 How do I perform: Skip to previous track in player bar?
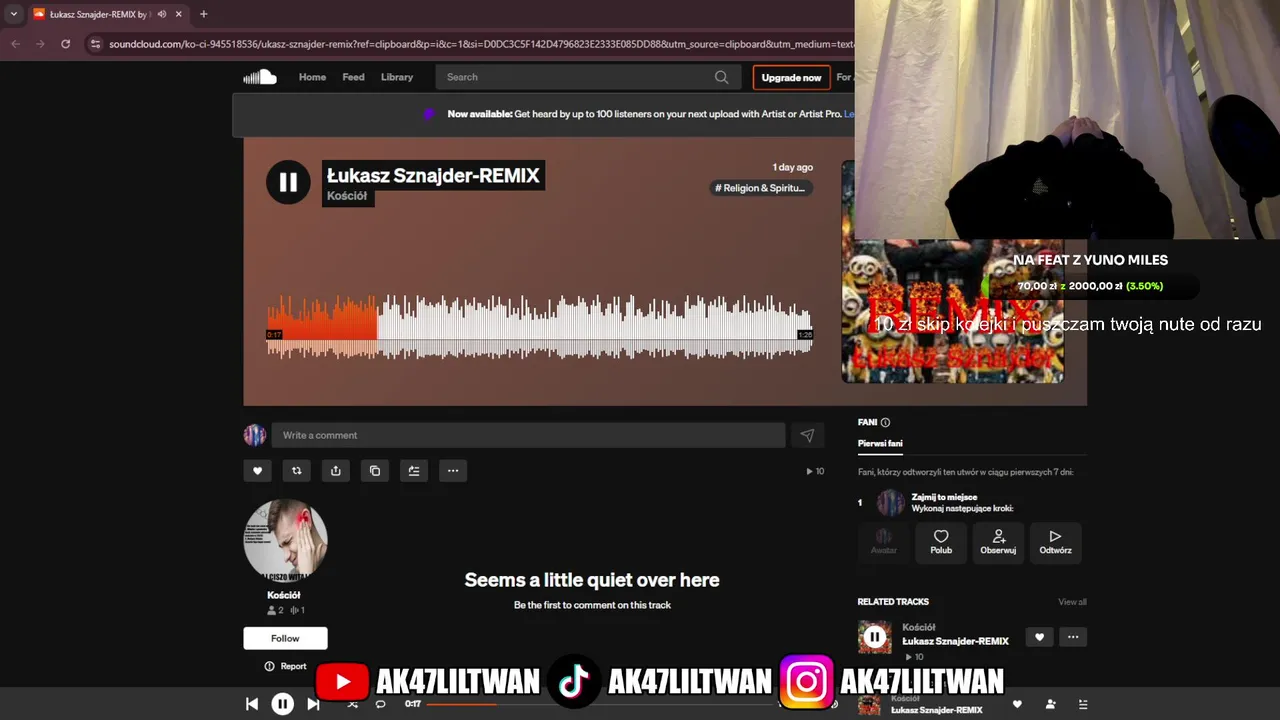click(x=252, y=704)
